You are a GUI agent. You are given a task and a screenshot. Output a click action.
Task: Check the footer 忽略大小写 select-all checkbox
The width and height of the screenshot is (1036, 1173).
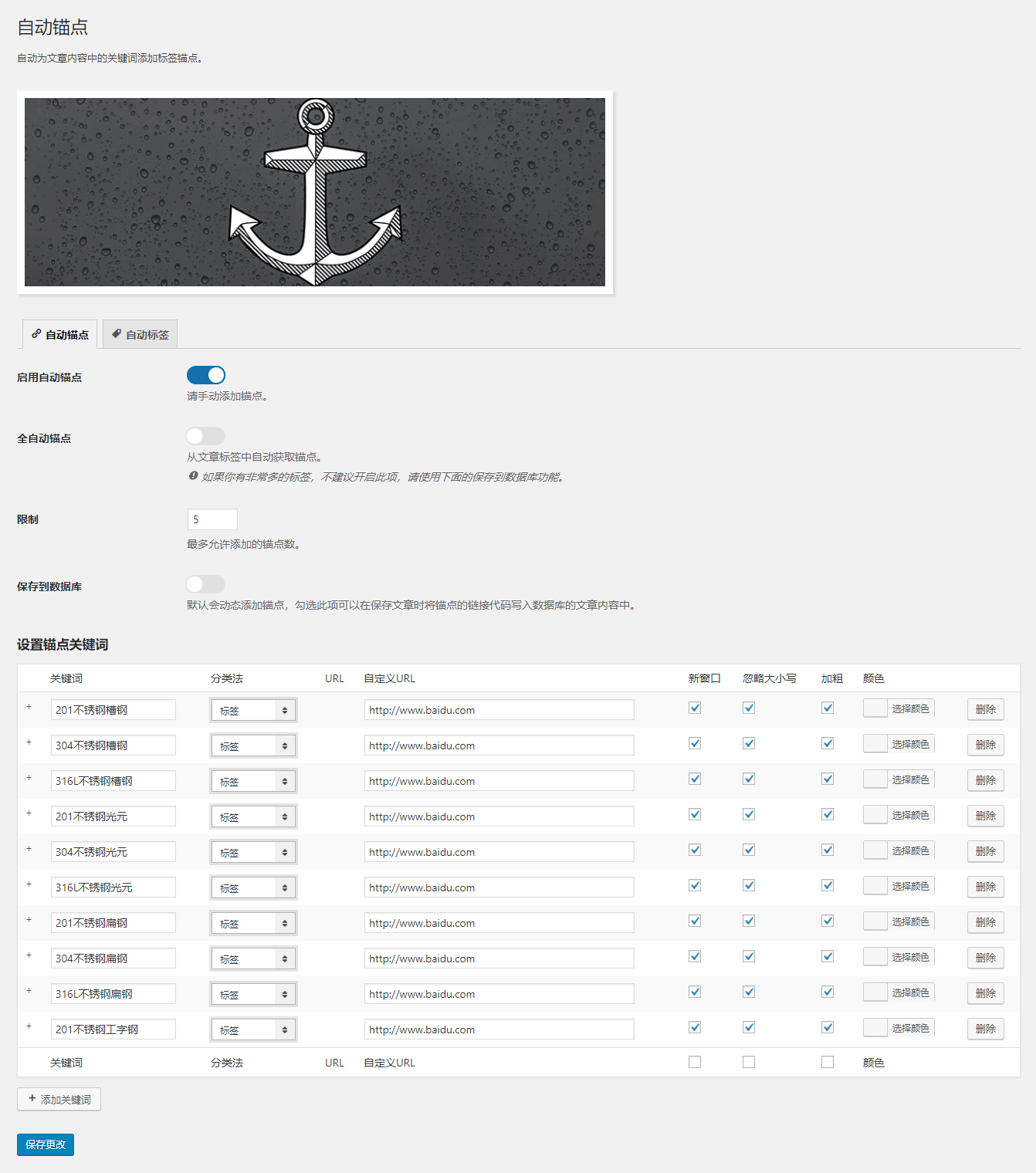point(749,1062)
